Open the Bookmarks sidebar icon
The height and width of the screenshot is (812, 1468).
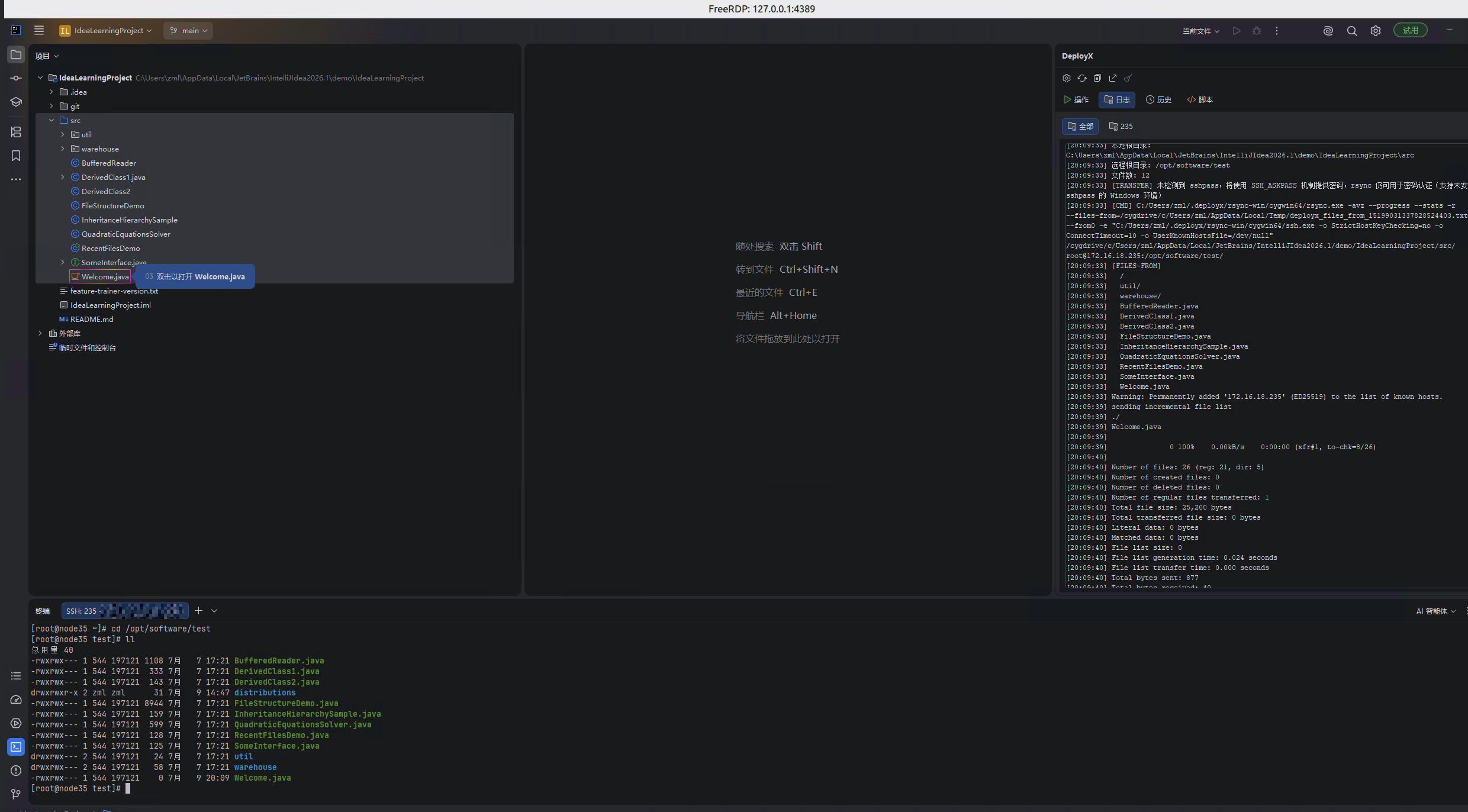pyautogui.click(x=16, y=156)
